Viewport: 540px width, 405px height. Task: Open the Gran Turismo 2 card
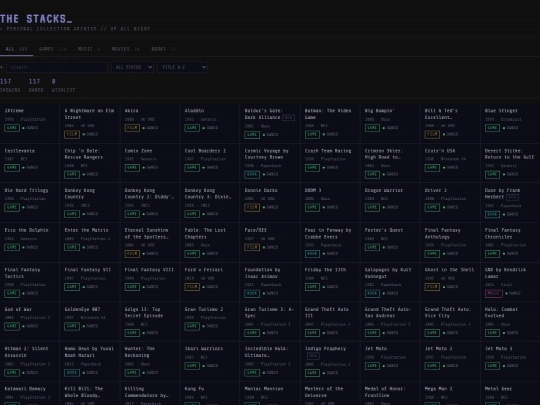pyautogui.click(x=210, y=322)
